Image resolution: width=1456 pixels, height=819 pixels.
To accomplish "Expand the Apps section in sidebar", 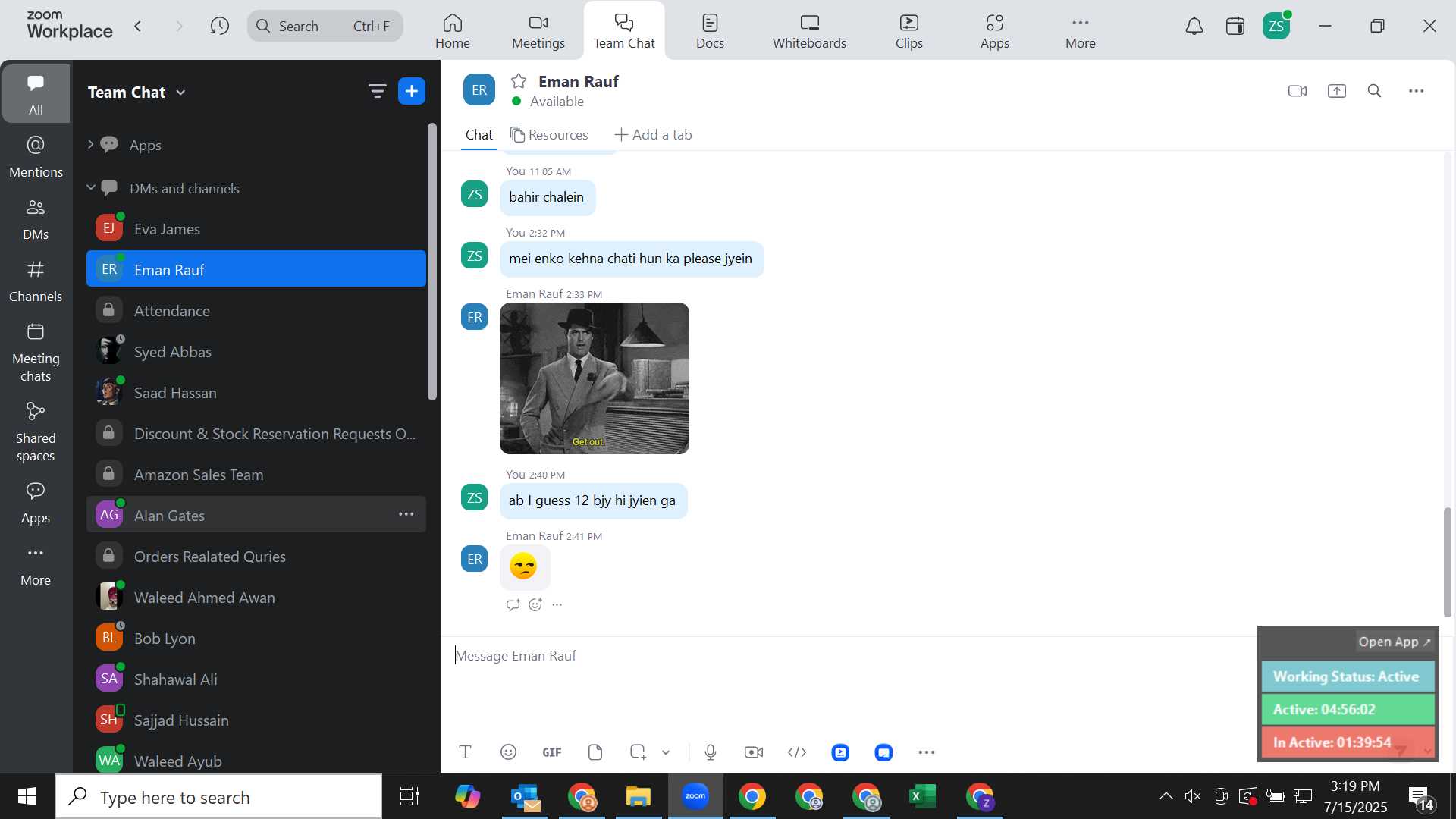I will [91, 144].
